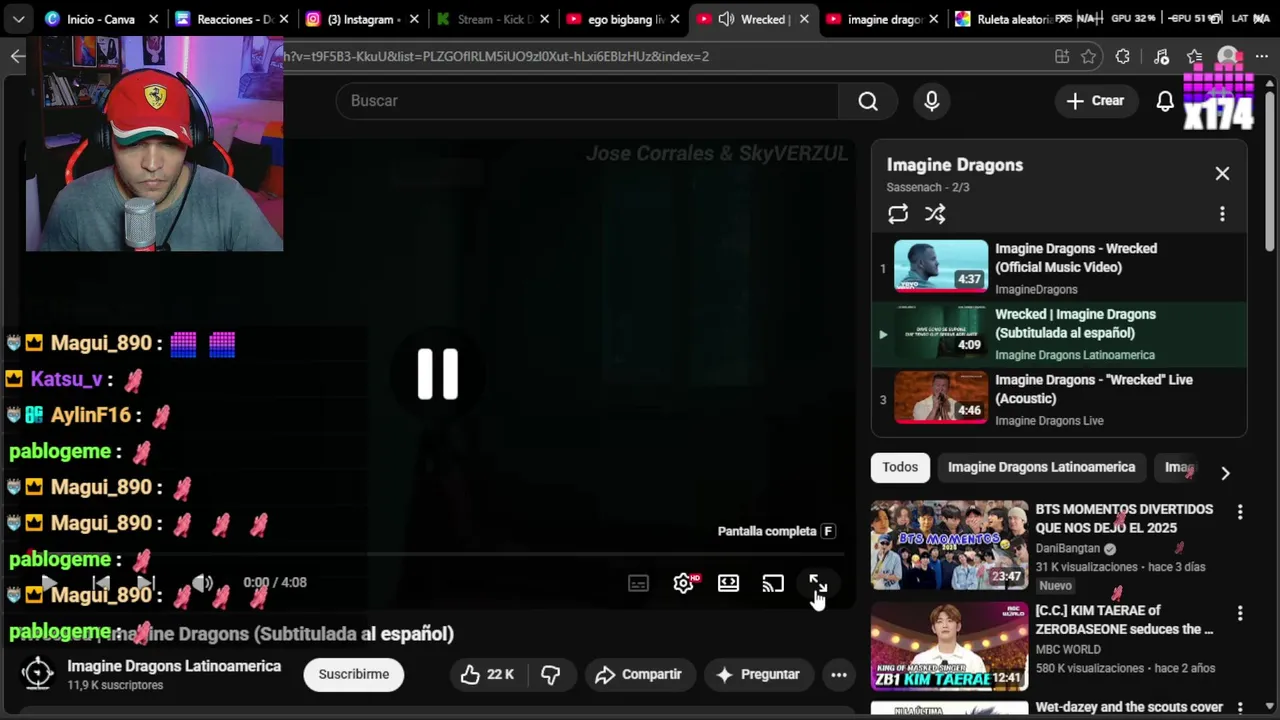Click the Preguntar button
The height and width of the screenshot is (720, 1280).
point(757,675)
